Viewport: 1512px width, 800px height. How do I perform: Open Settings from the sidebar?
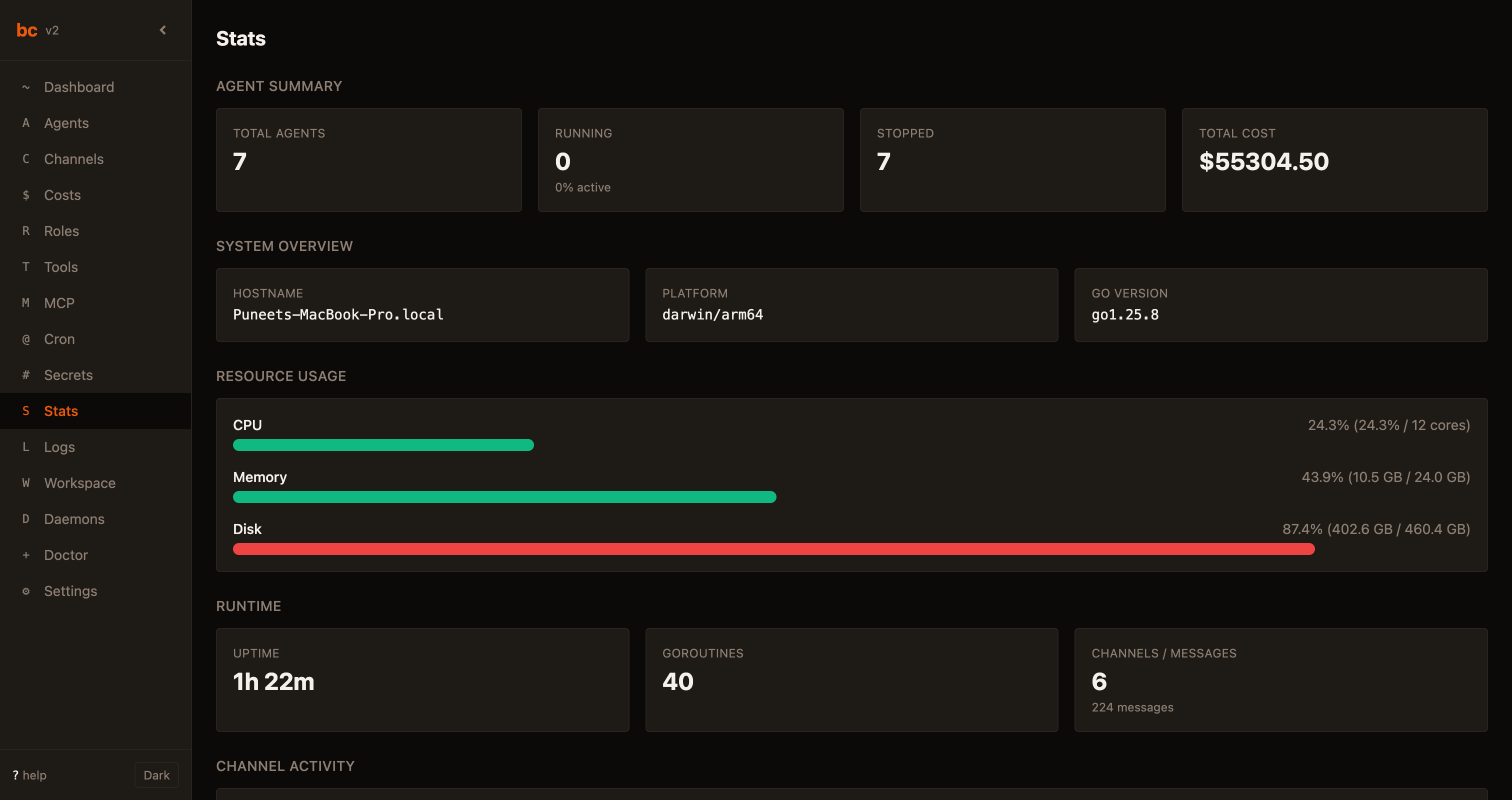(x=95, y=591)
